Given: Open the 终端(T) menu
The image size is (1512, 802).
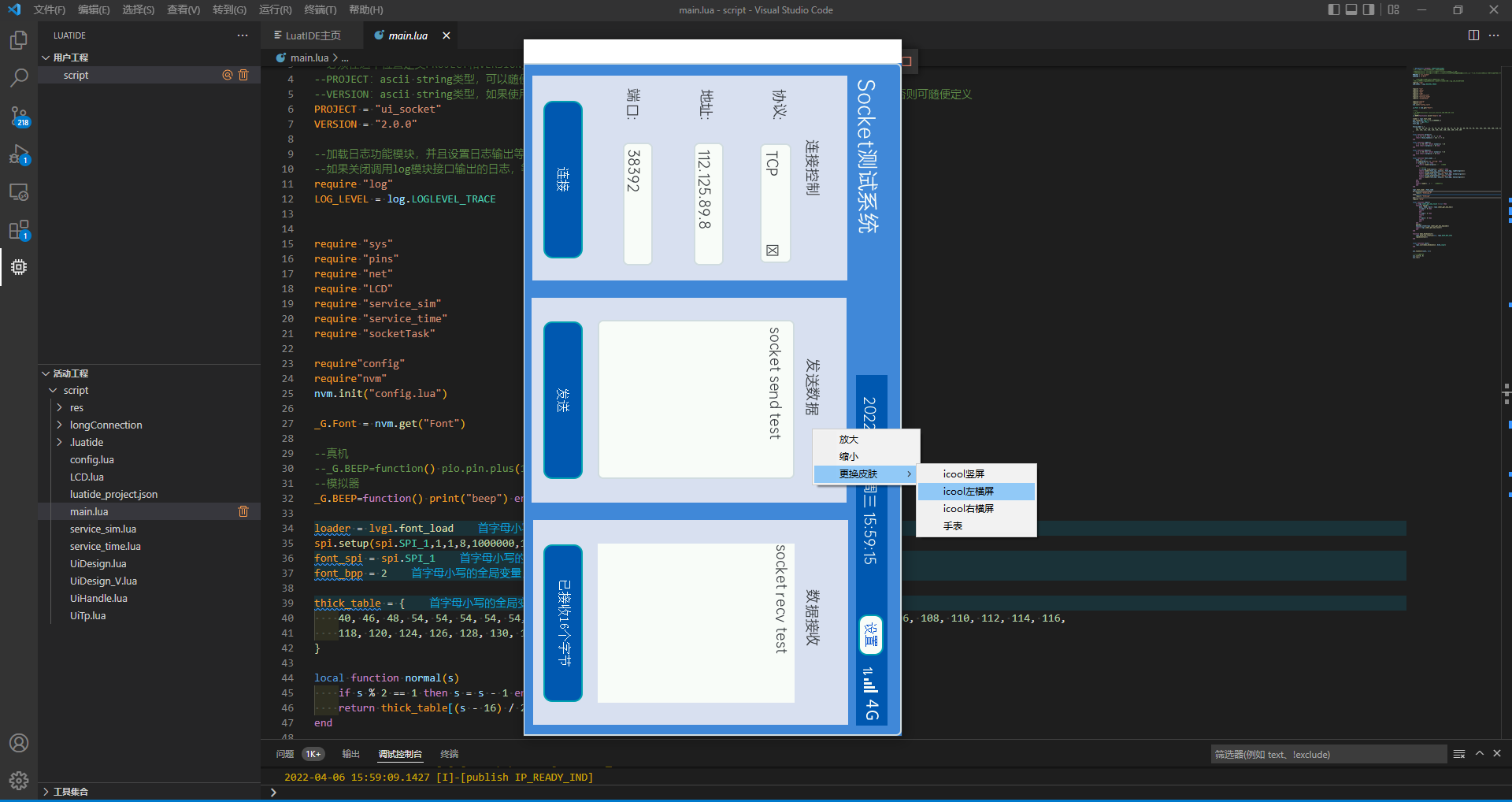Looking at the screenshot, I should pyautogui.click(x=321, y=9).
